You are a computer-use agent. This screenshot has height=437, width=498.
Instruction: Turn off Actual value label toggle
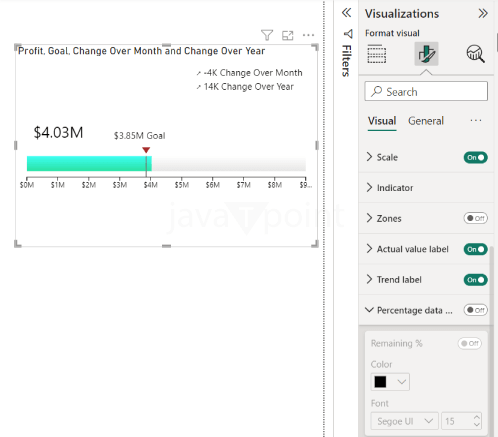[475, 249]
